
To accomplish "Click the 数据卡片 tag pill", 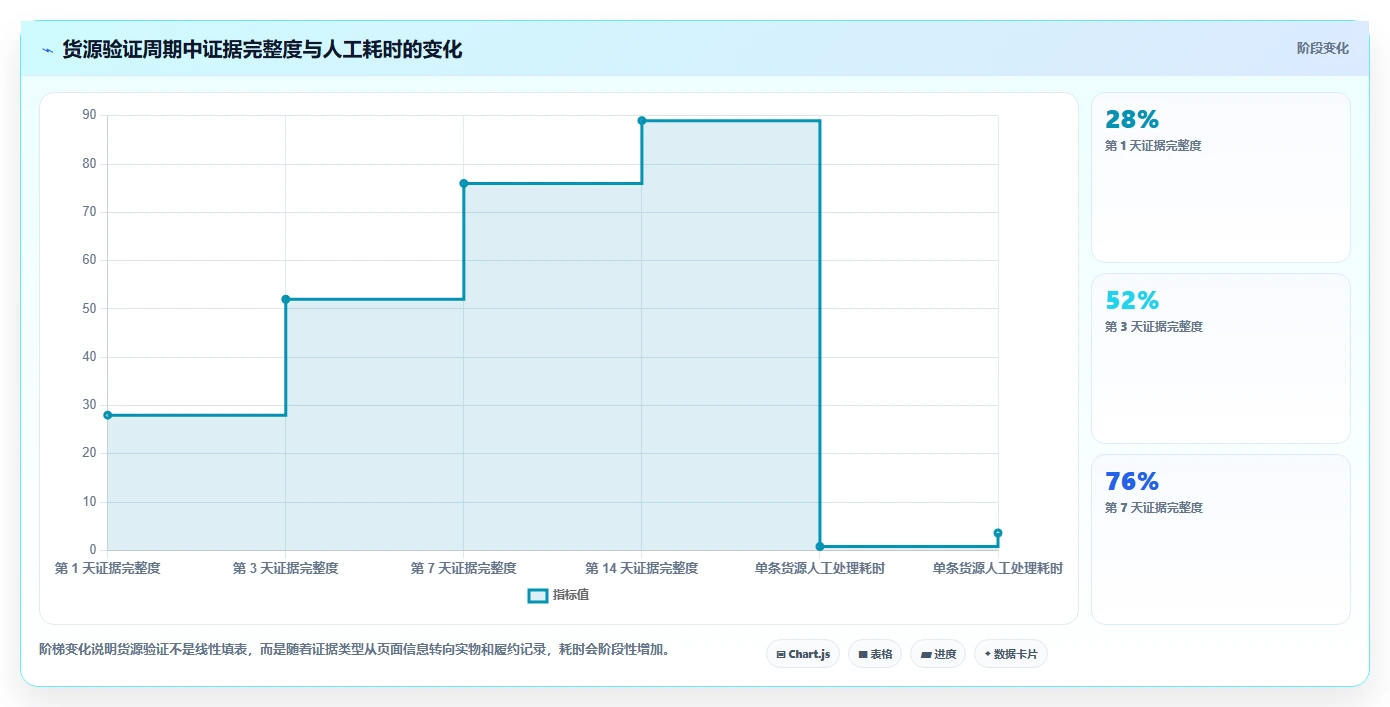I will tap(1011, 654).
